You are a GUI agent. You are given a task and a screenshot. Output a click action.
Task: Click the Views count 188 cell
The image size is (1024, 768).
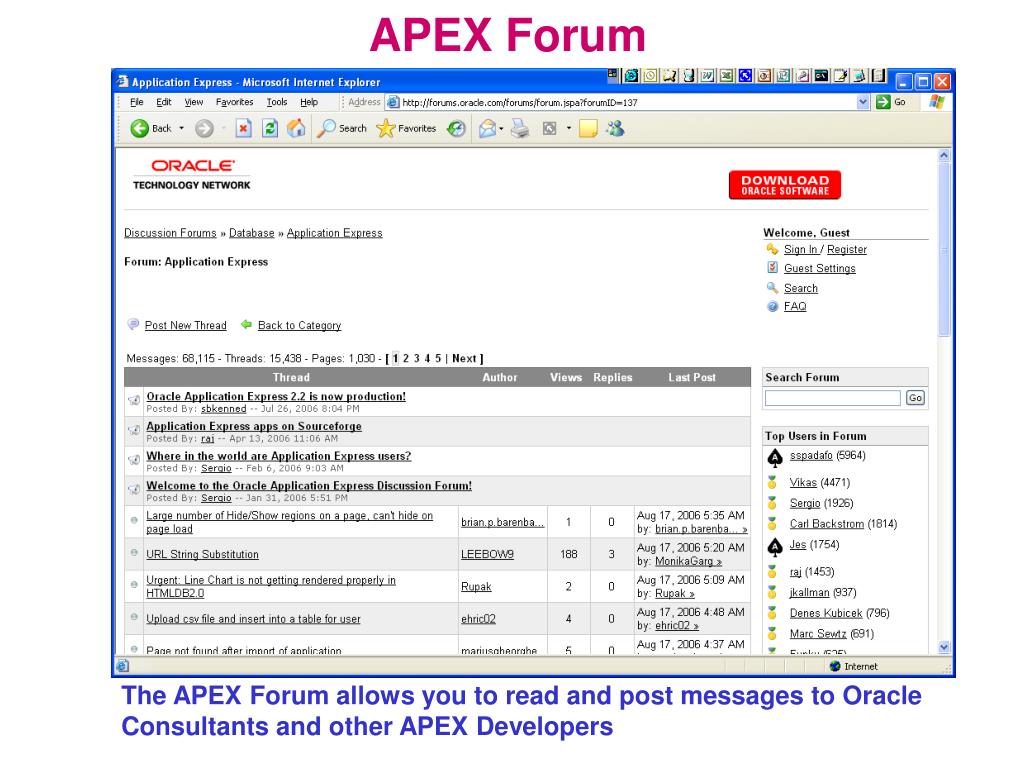(569, 554)
